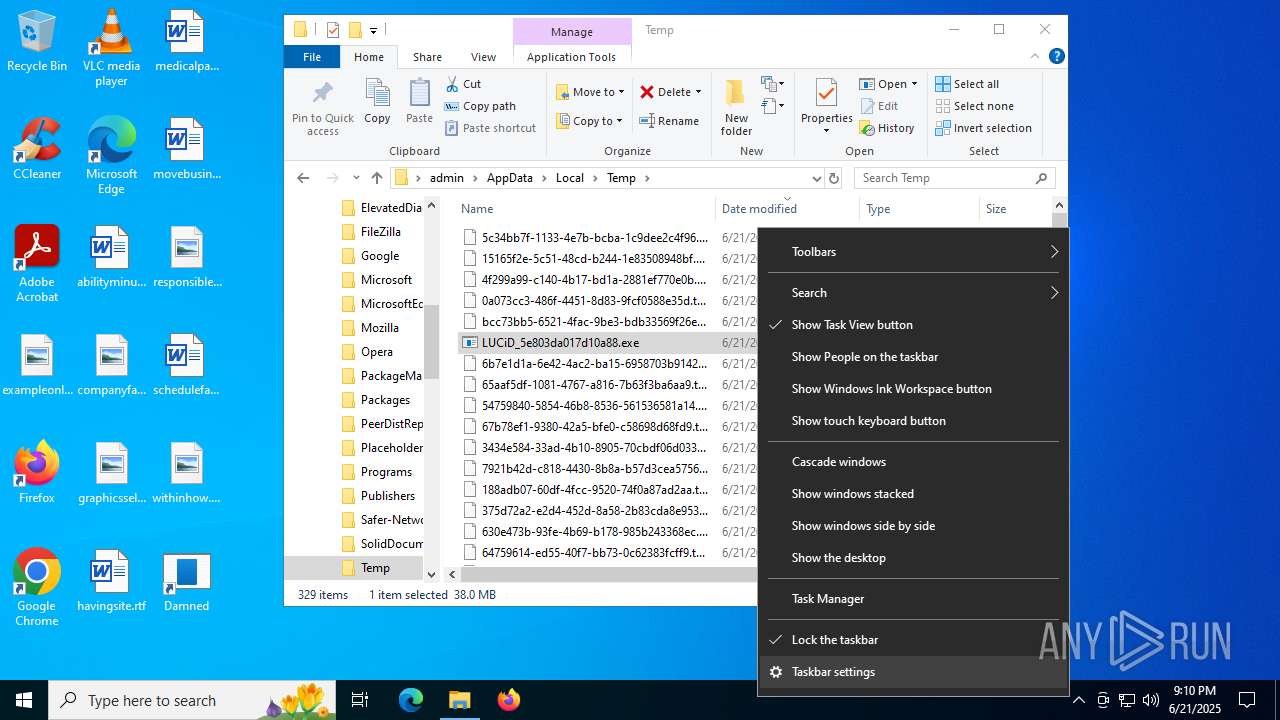Expand the Delete dropdown arrow
1280x720 pixels.
click(x=698, y=92)
